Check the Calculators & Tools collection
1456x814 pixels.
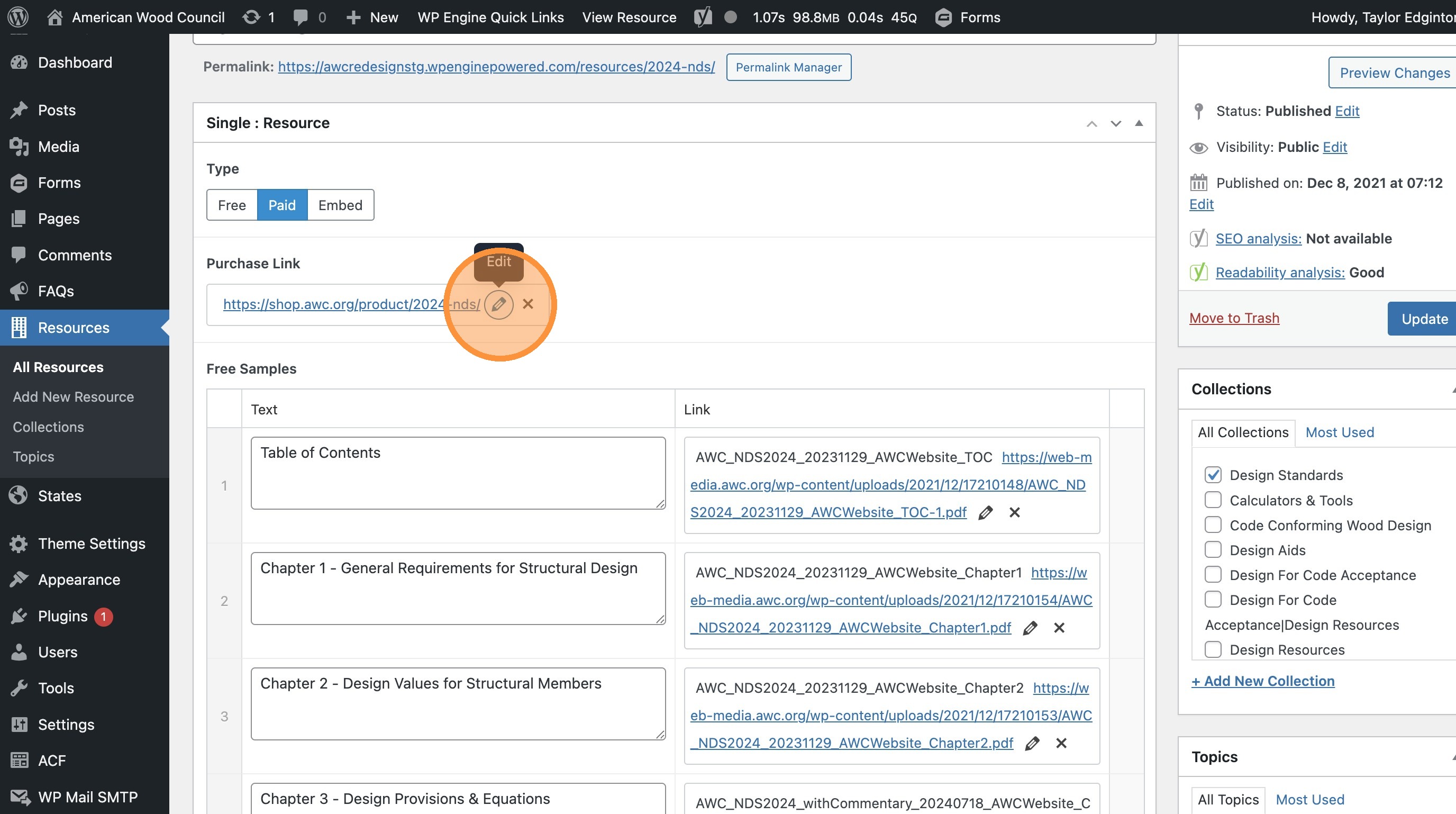(1213, 500)
